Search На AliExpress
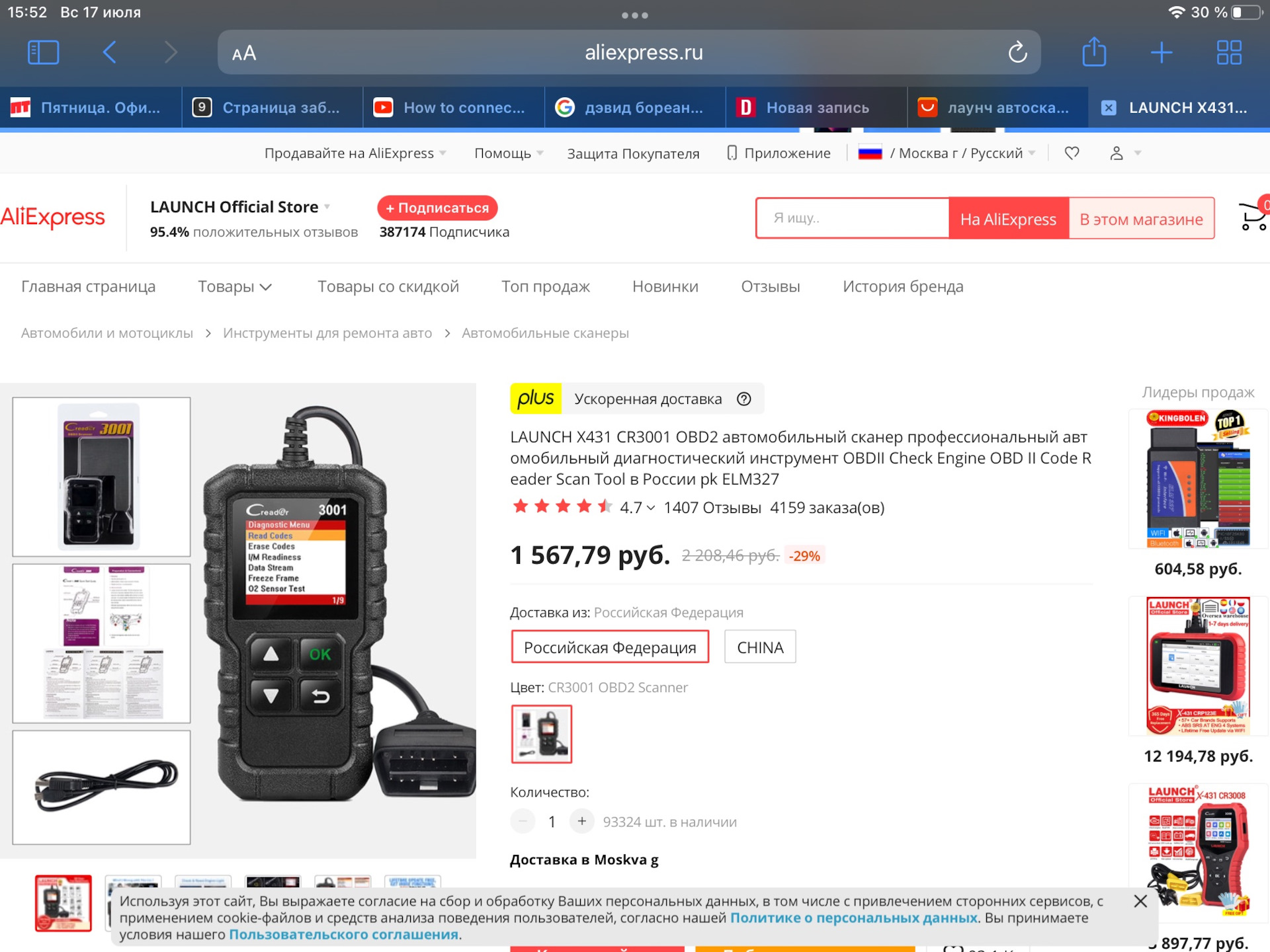Viewport: 1270px width, 952px height. click(x=1008, y=219)
